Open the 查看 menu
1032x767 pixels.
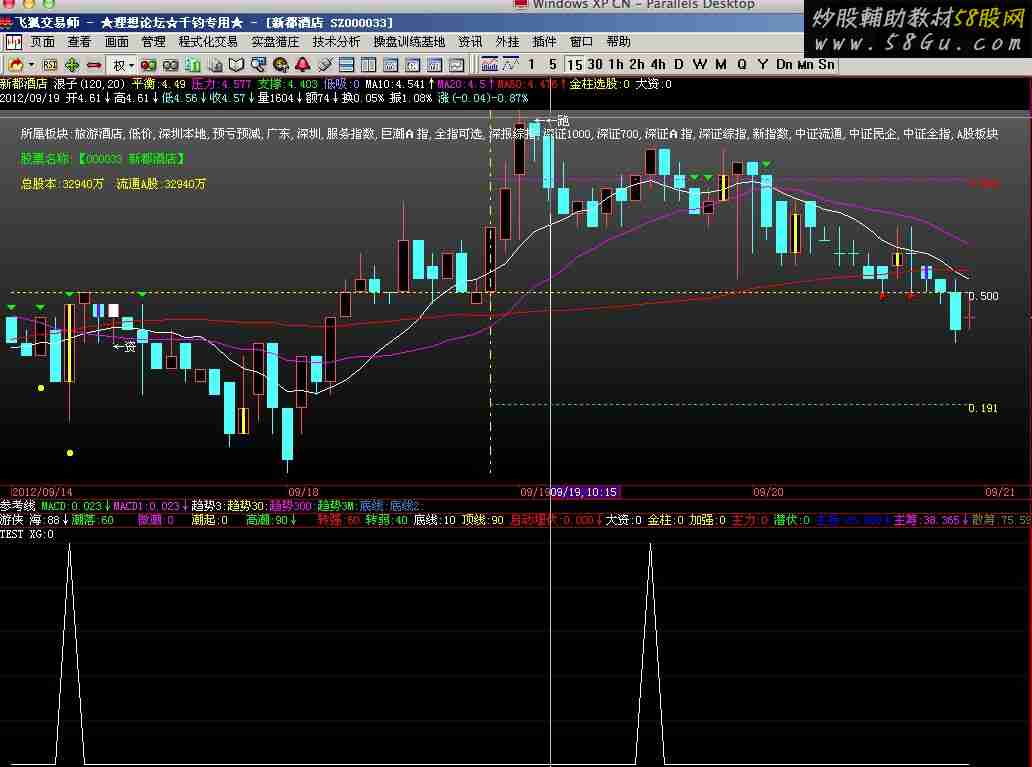(80, 42)
